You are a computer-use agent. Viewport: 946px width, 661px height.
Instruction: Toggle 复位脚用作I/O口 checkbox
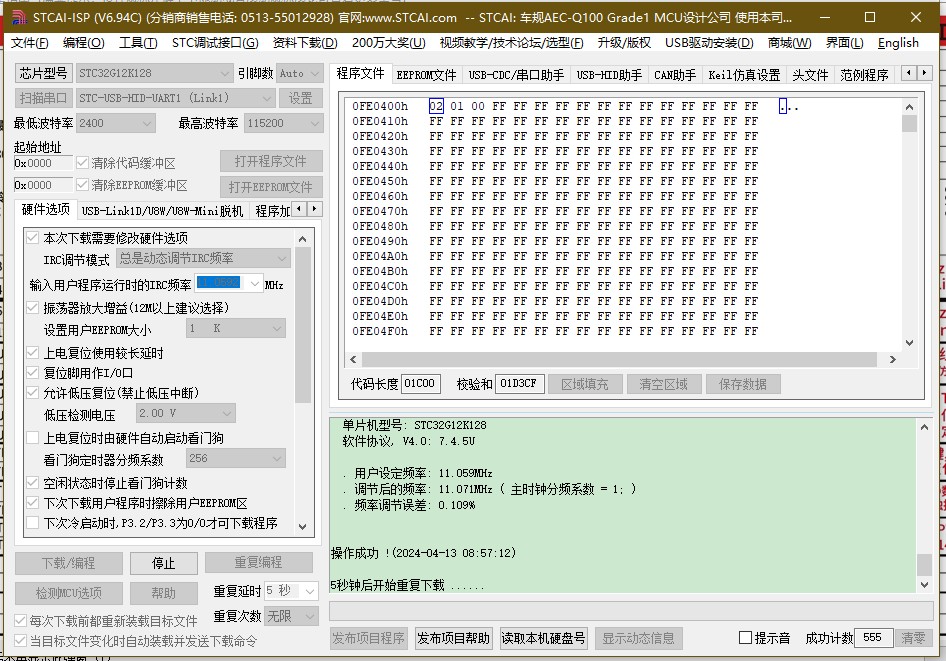pos(33,373)
